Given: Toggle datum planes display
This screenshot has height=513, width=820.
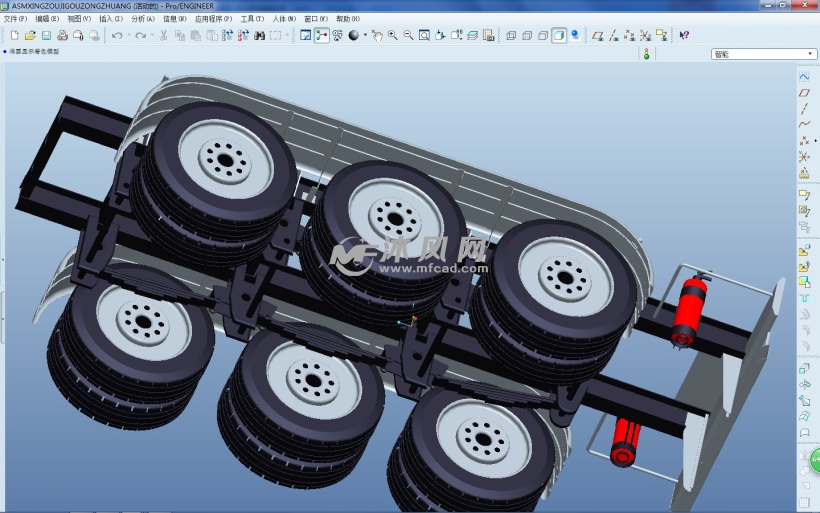Looking at the screenshot, I should [x=598, y=35].
